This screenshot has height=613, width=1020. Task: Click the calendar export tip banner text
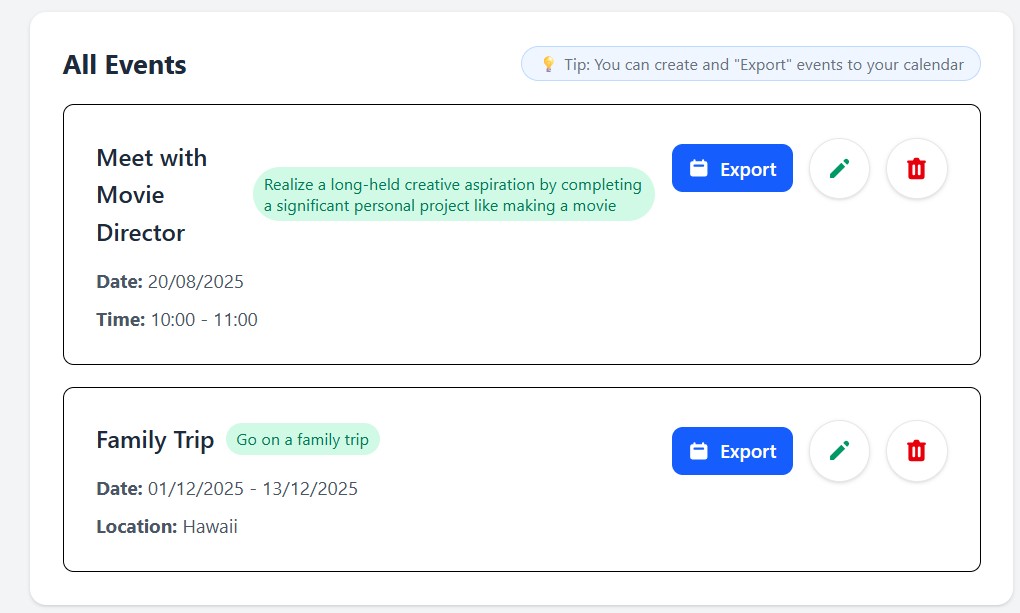764,65
